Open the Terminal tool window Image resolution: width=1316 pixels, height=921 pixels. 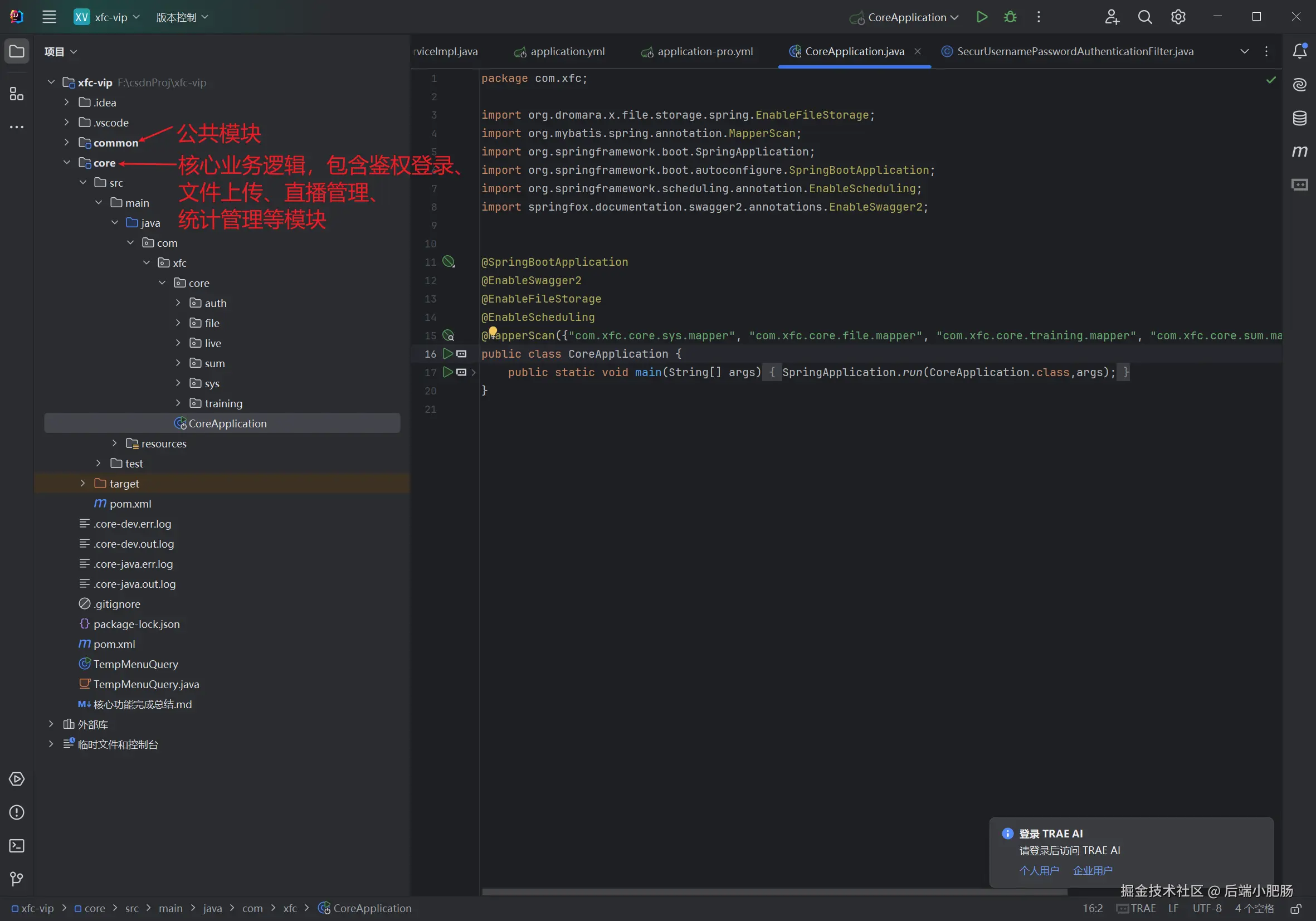[x=17, y=845]
